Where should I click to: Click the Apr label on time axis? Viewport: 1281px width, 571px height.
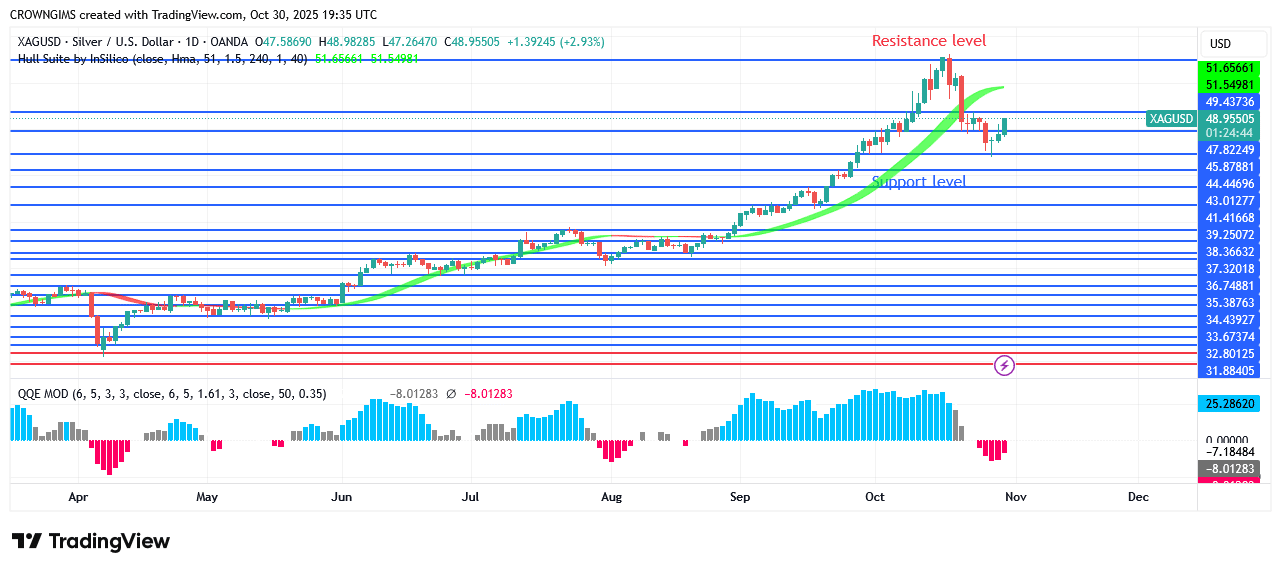click(x=79, y=496)
